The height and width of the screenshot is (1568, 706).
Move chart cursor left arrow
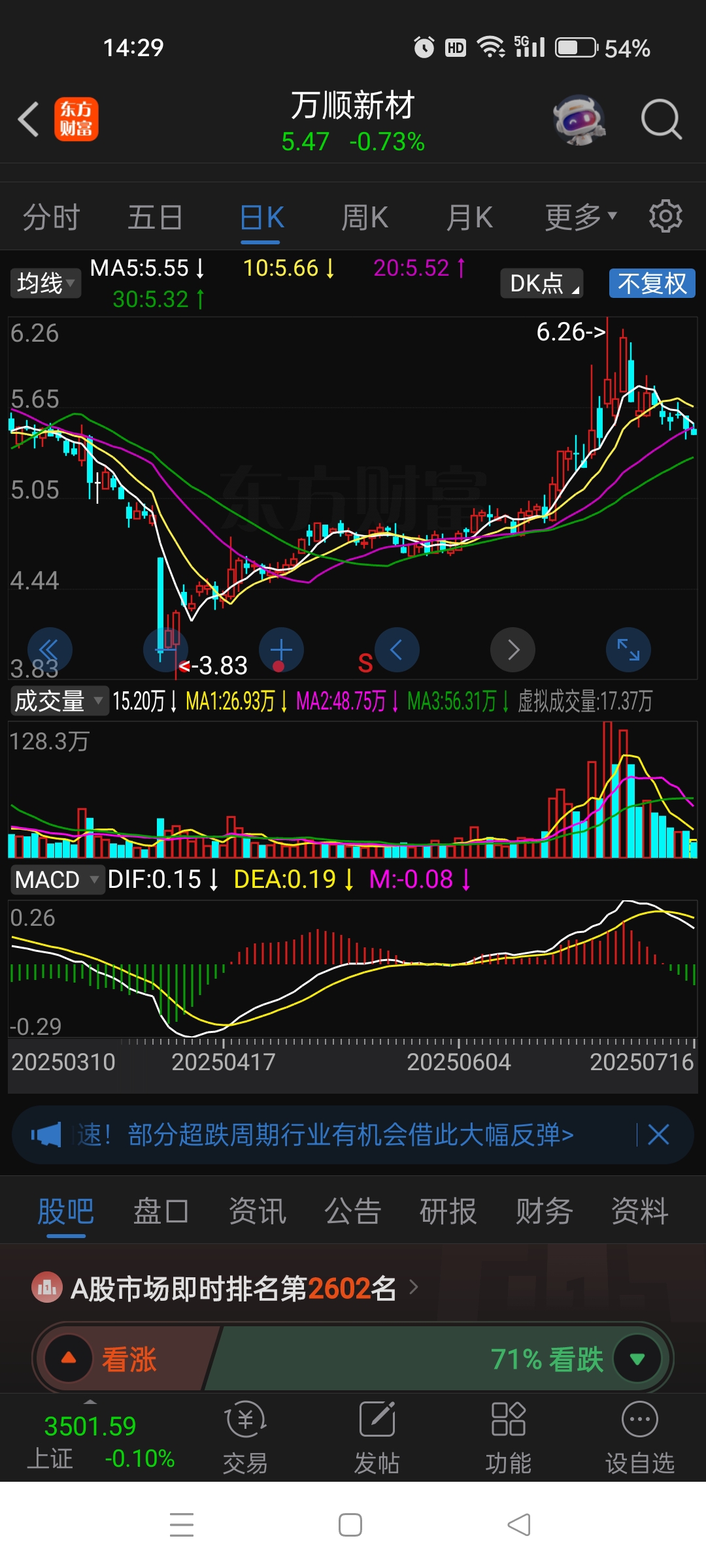(x=397, y=650)
